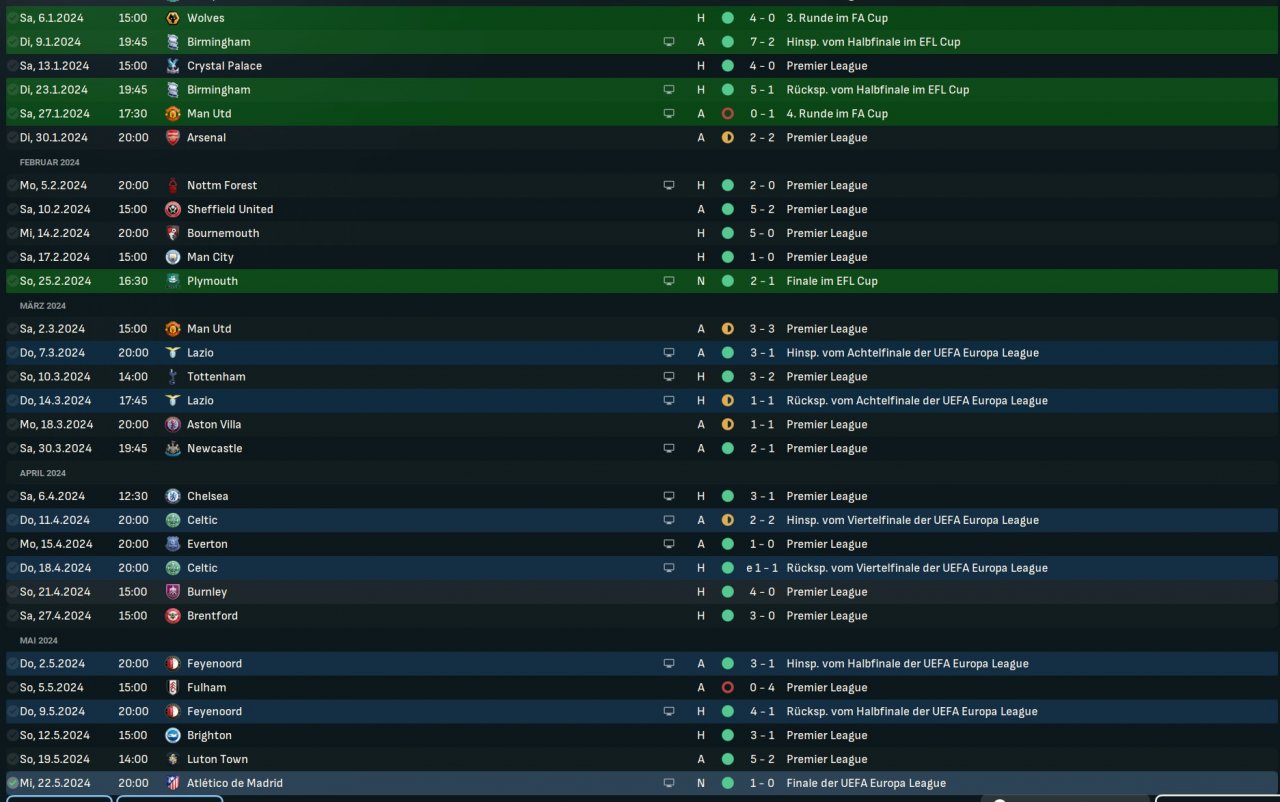Open the 5 - 2 Luton Town result
Image resolution: width=1280 pixels, height=802 pixels.
click(762, 759)
